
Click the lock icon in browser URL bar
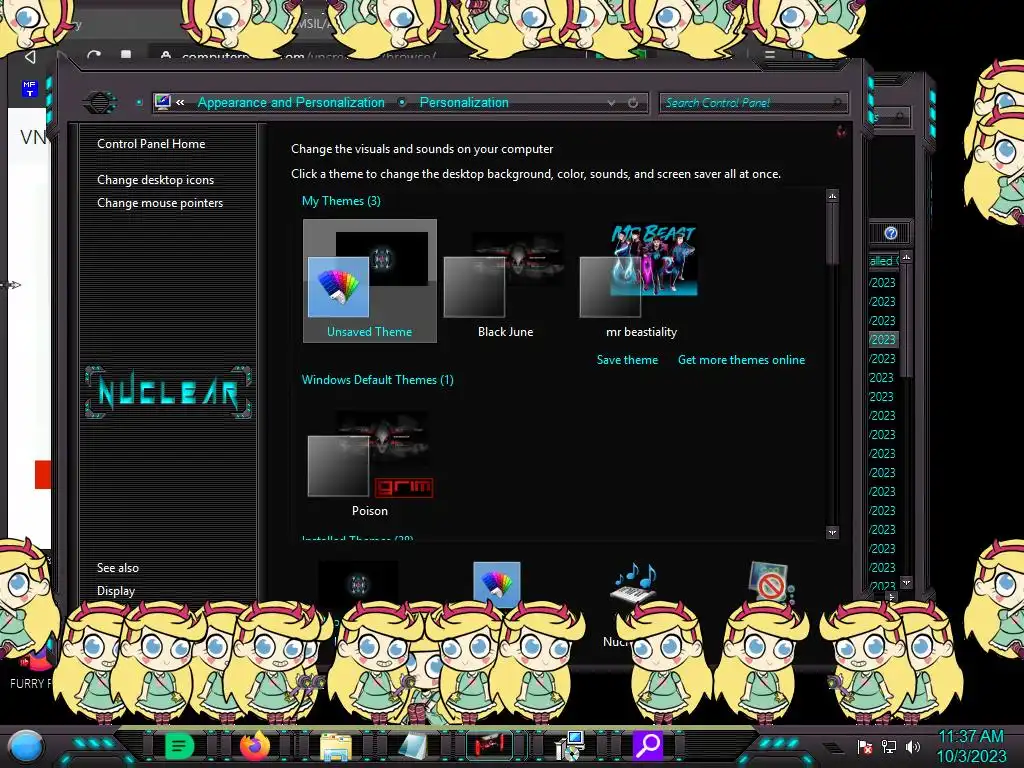[x=165, y=56]
